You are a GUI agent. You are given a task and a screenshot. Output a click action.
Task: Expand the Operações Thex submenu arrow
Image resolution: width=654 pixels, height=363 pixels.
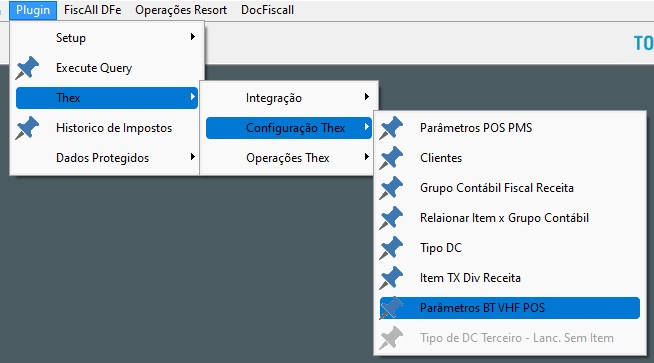pos(366,157)
